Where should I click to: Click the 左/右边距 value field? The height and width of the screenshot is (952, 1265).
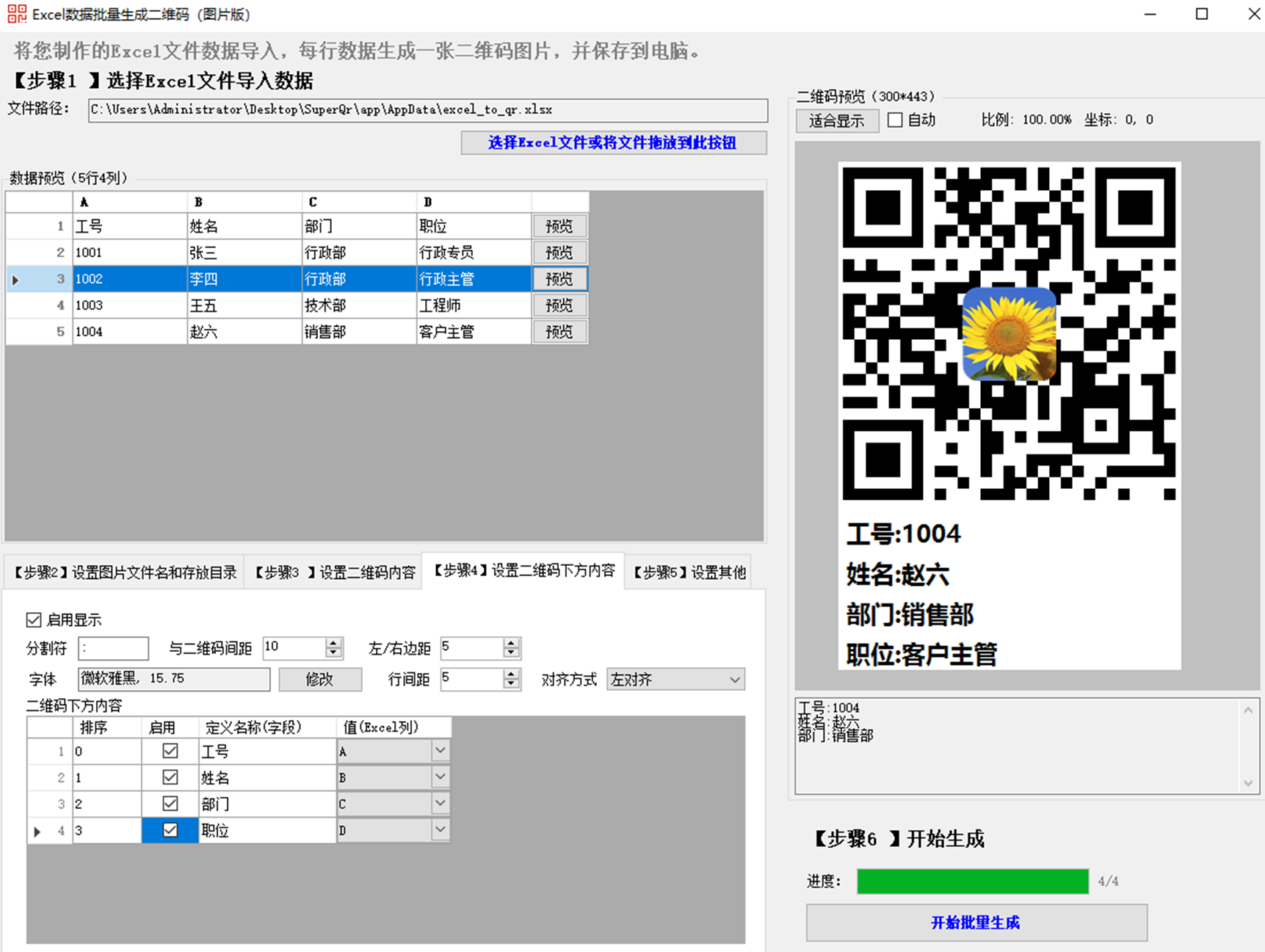click(x=472, y=647)
